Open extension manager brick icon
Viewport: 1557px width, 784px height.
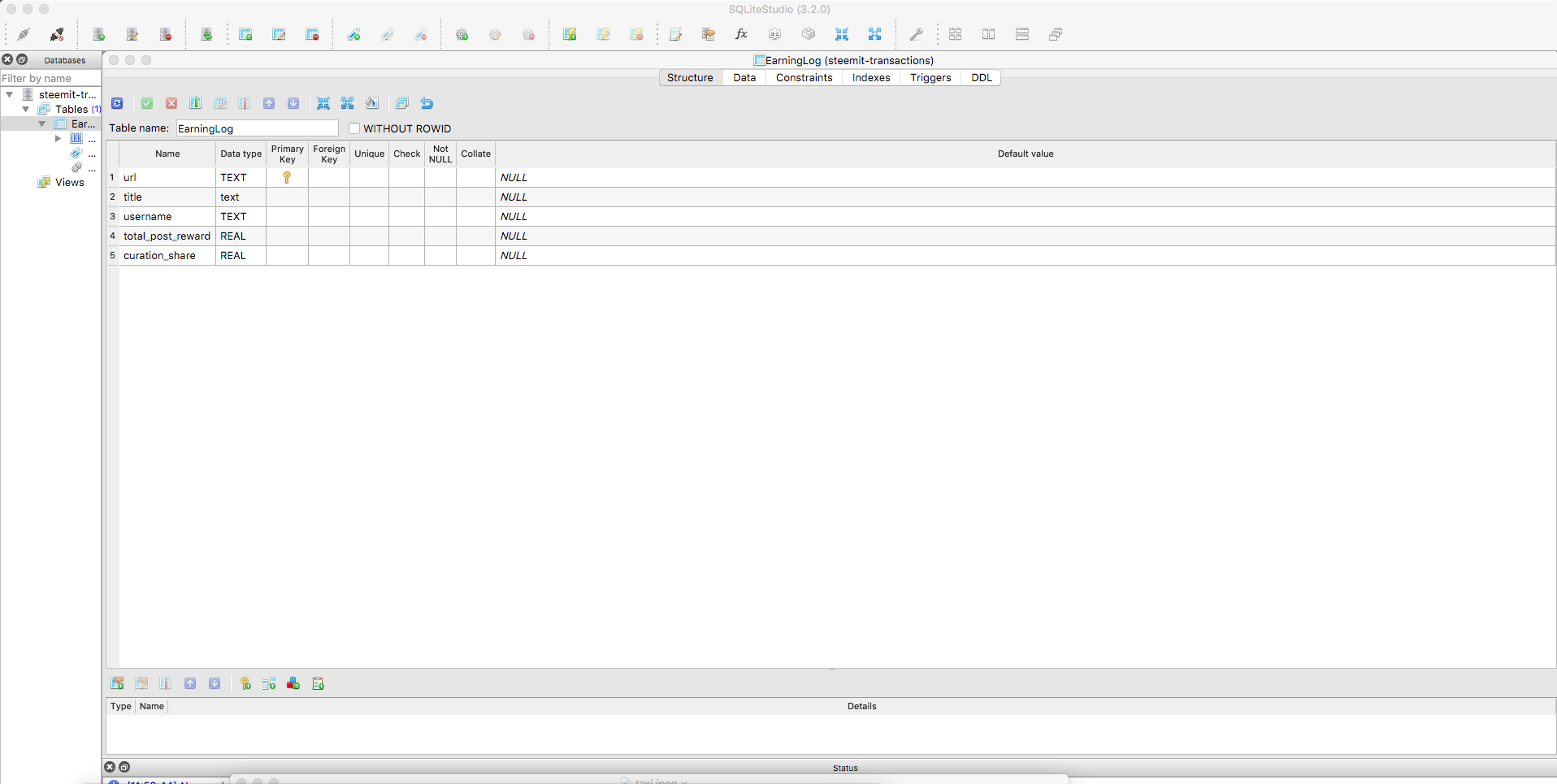click(x=809, y=34)
